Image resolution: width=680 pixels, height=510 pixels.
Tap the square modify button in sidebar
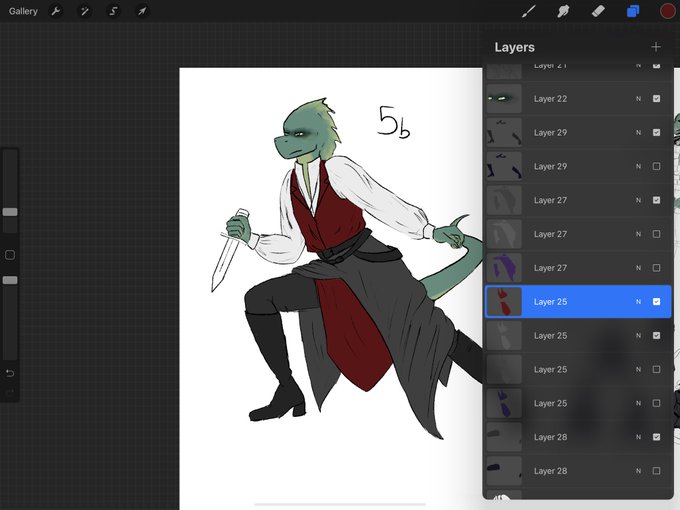10,255
